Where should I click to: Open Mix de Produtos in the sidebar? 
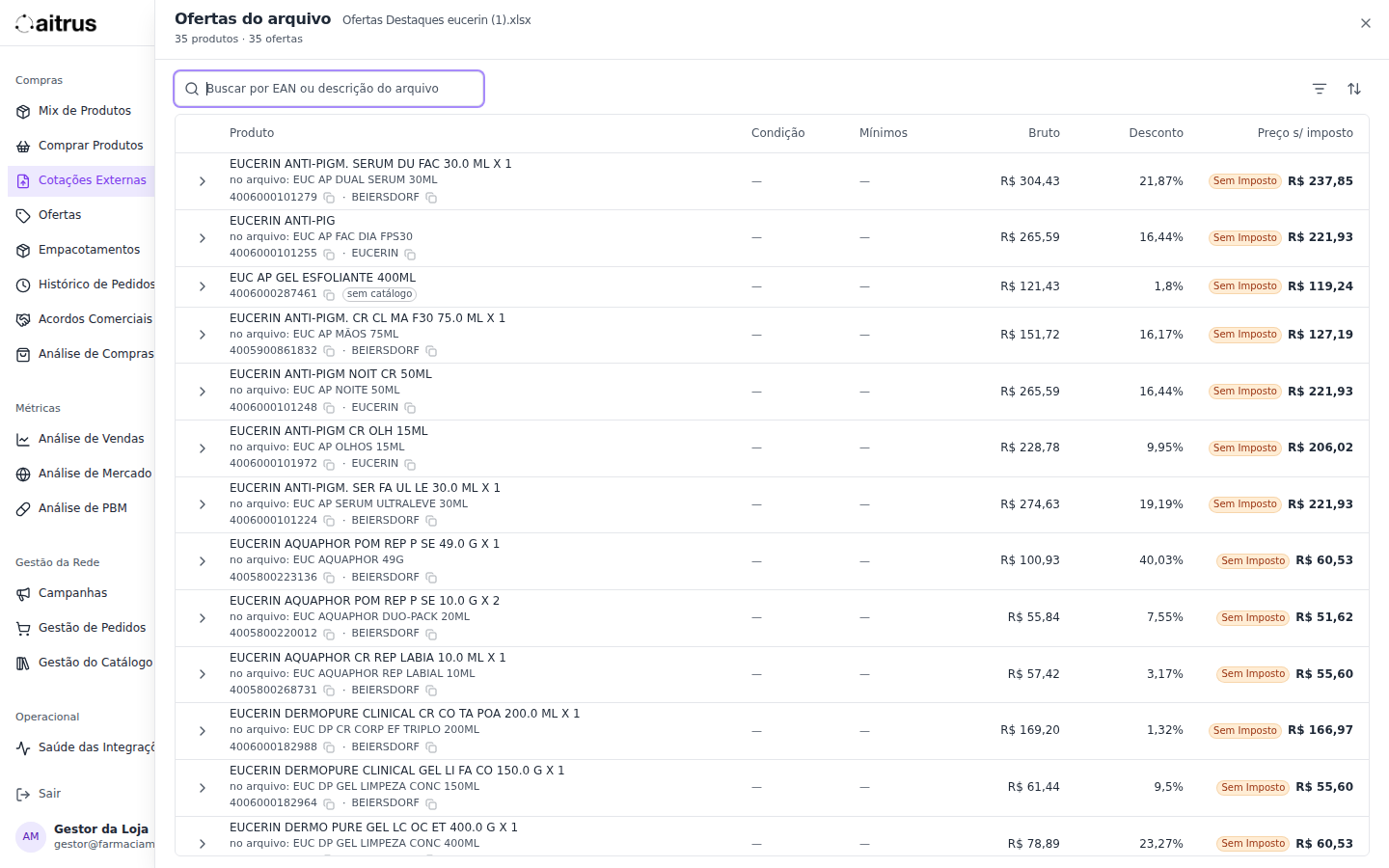point(81,111)
